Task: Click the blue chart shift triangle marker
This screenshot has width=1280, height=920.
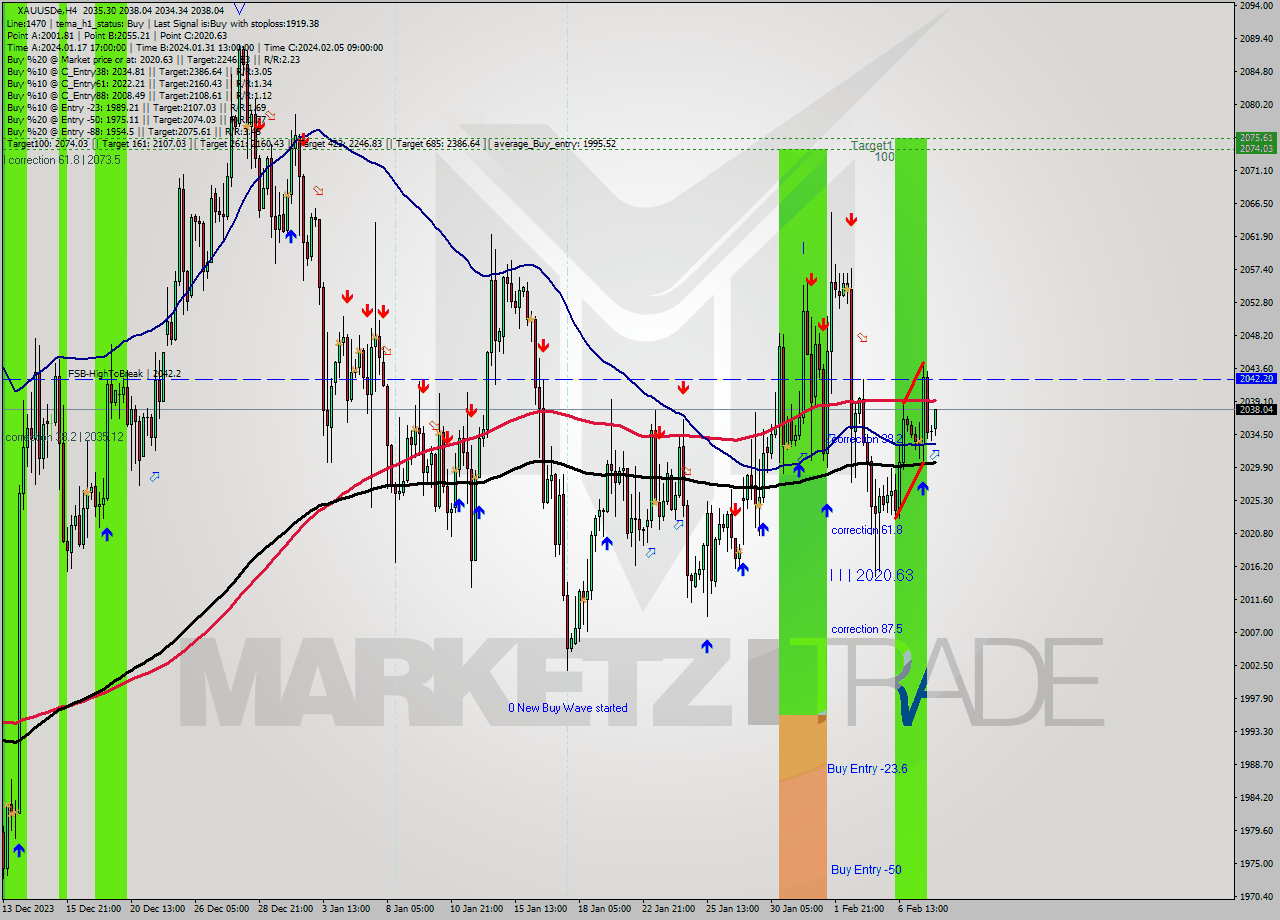Action: (x=238, y=8)
